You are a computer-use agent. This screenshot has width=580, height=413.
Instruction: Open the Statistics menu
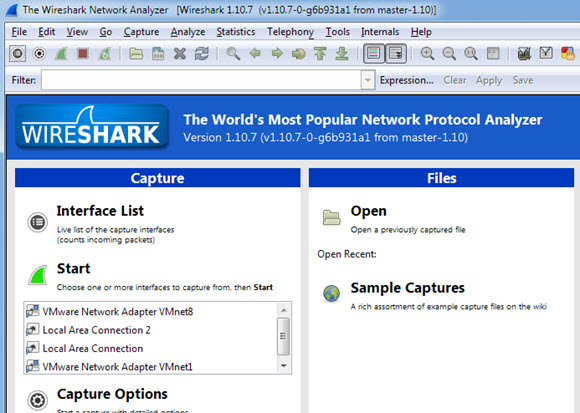(236, 32)
